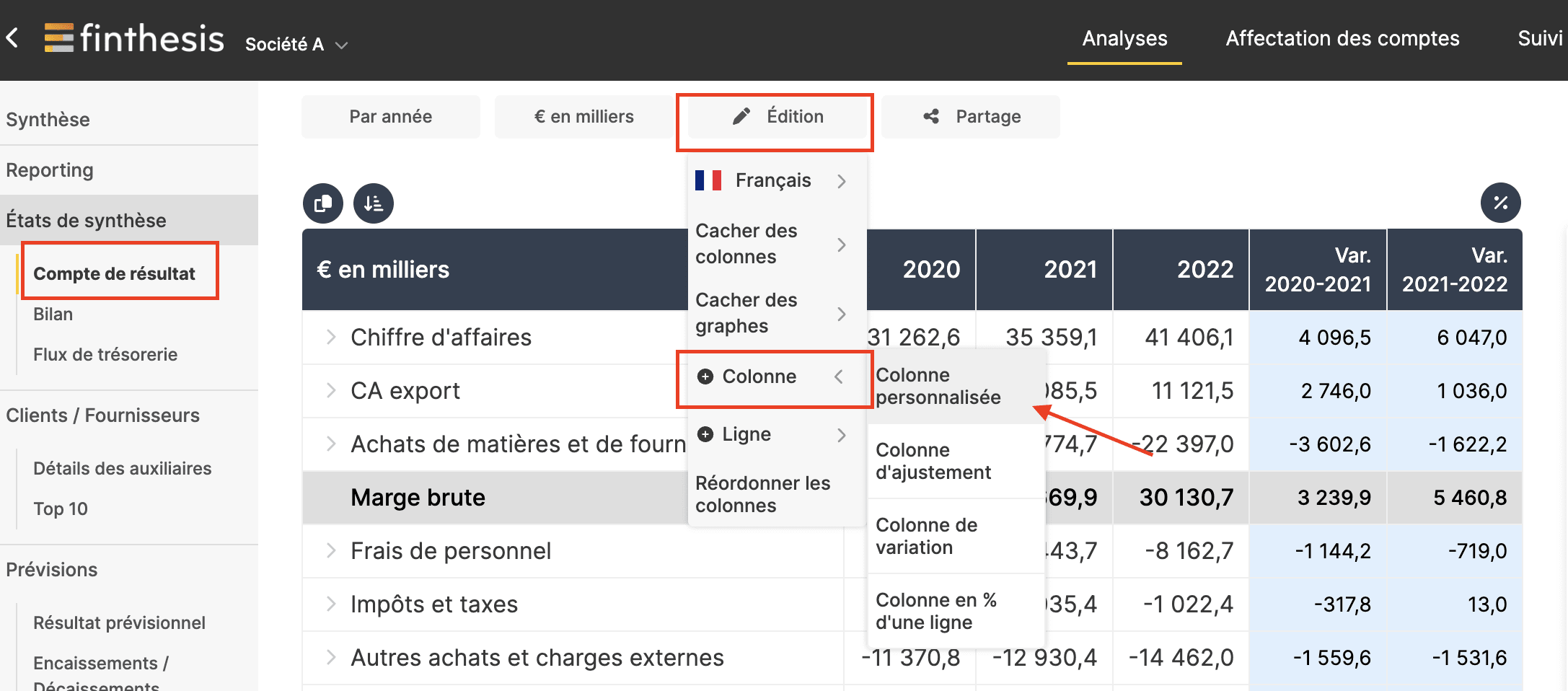Open the percentage display icon
Screen dimensions: 1568x691
pos(1502,203)
